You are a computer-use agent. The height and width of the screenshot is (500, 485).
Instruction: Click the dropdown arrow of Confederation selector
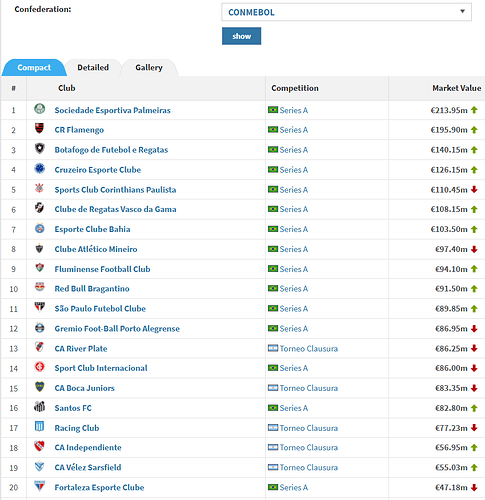(462, 12)
